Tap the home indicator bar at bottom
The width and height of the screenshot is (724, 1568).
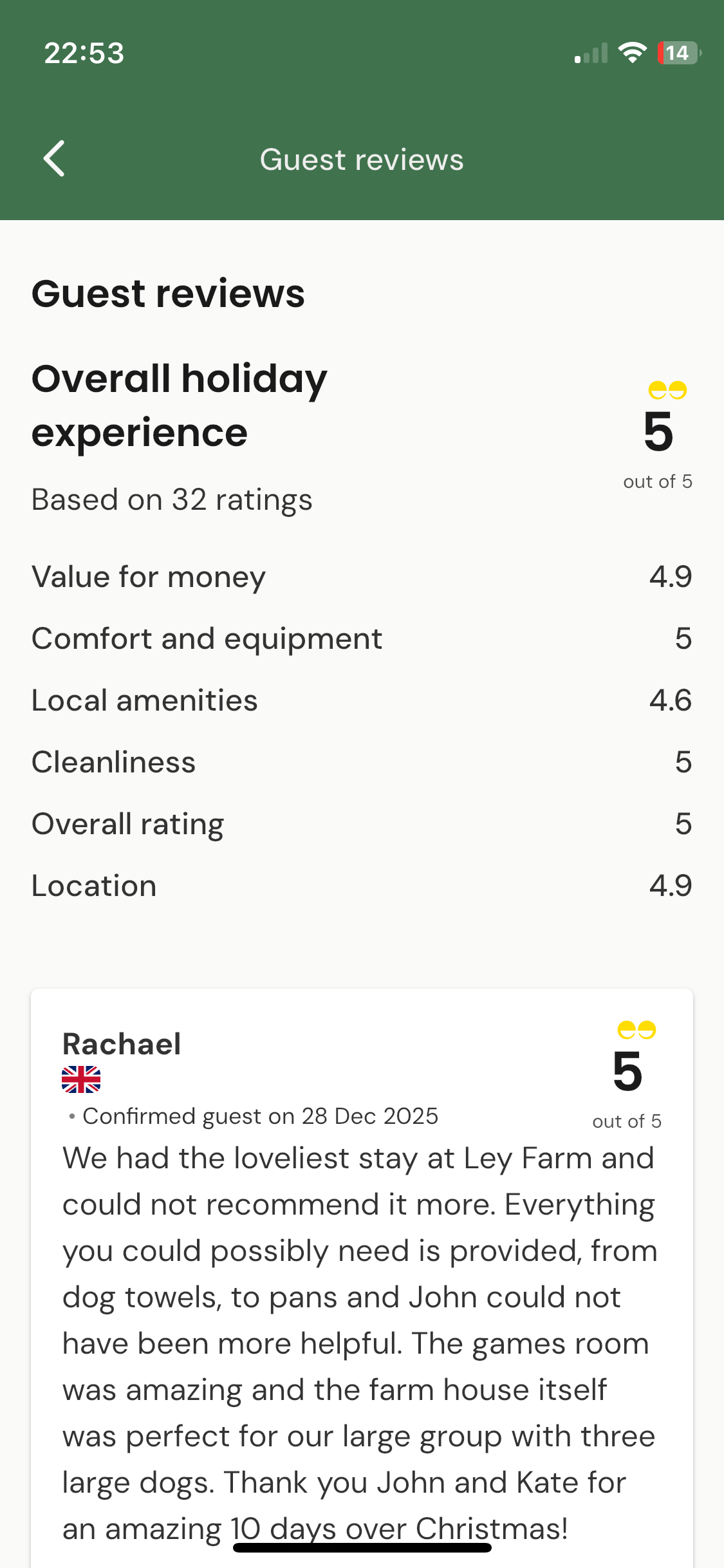[362, 1547]
